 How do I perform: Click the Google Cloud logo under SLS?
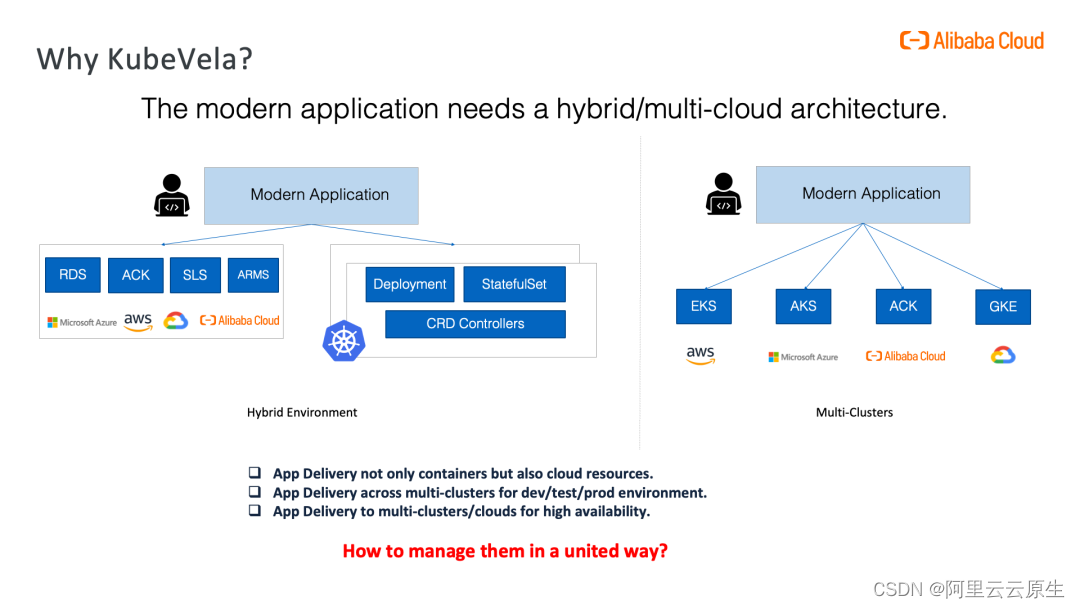[176, 321]
